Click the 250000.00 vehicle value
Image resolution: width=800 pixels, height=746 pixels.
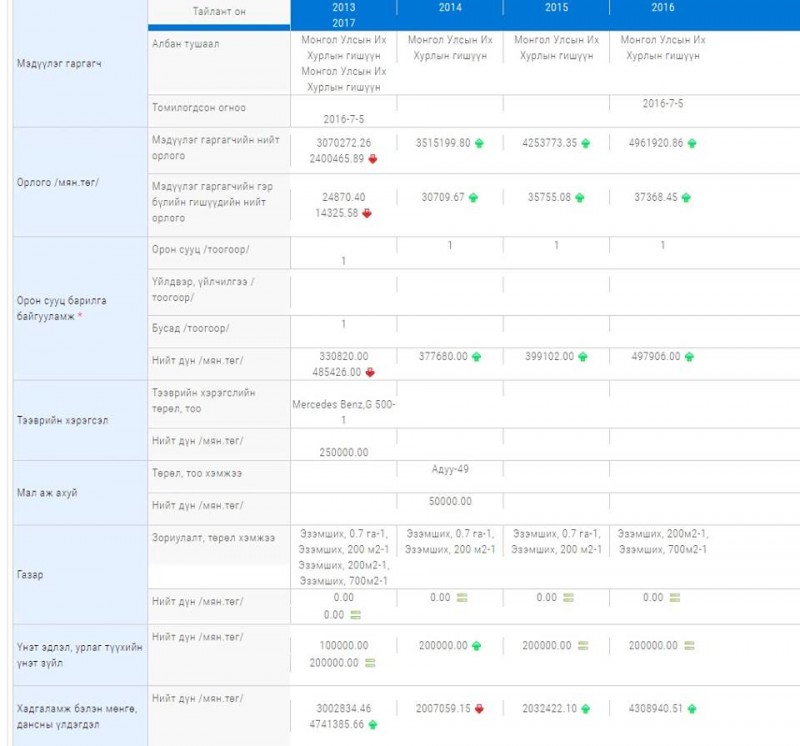pyautogui.click(x=343, y=453)
